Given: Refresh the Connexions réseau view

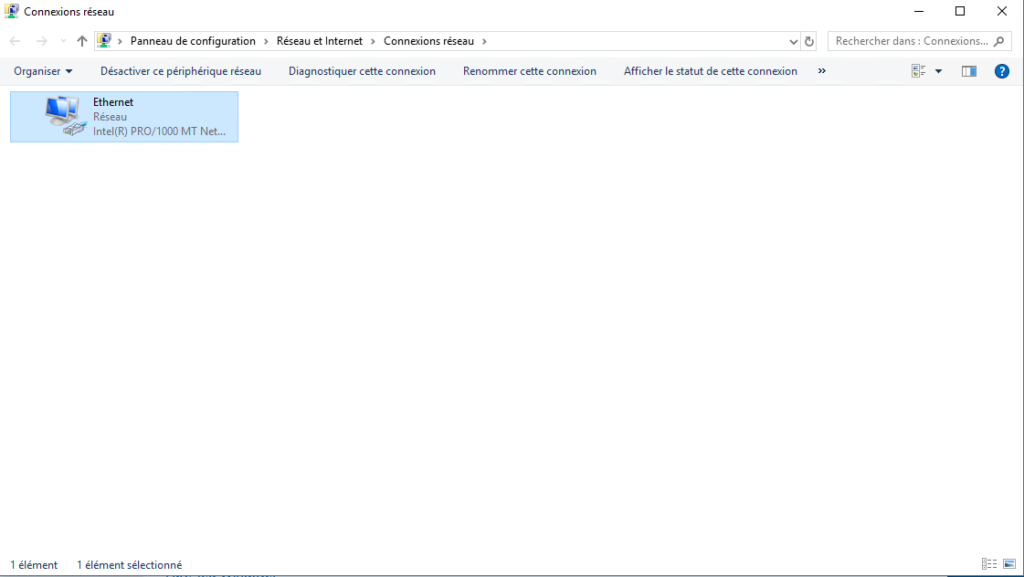Looking at the screenshot, I should pyautogui.click(x=809, y=41).
